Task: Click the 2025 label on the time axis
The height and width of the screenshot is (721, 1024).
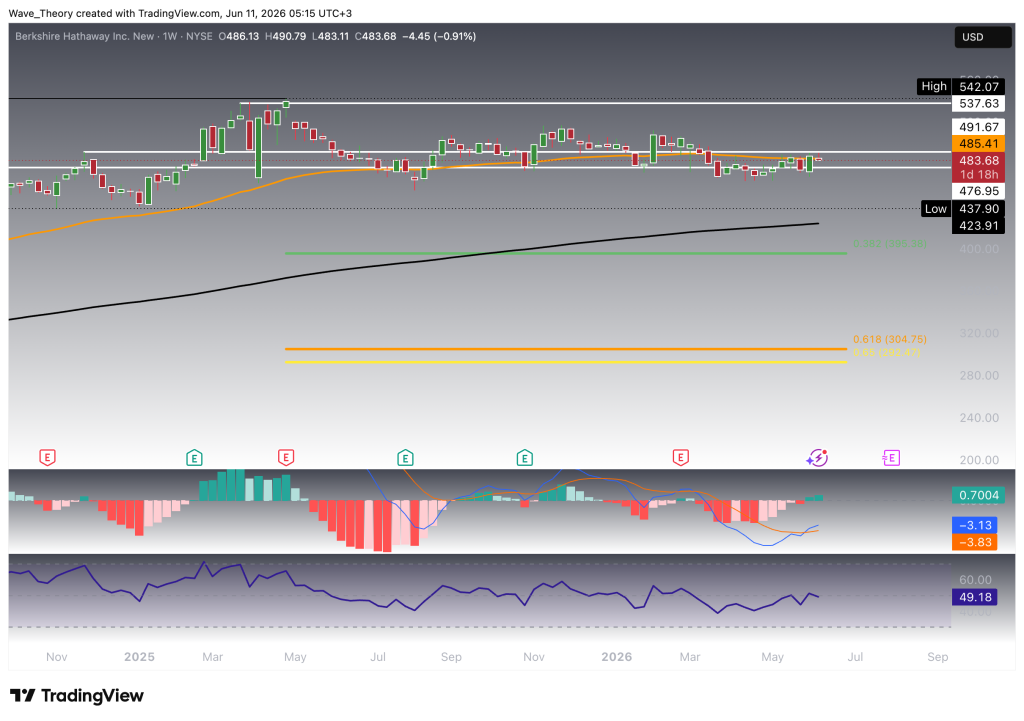Action: 139,657
